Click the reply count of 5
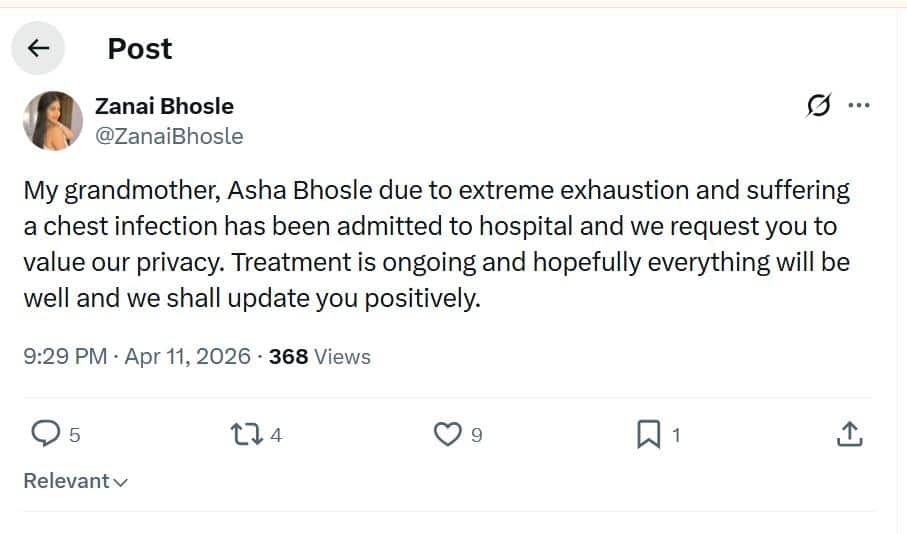 pyautogui.click(x=75, y=435)
